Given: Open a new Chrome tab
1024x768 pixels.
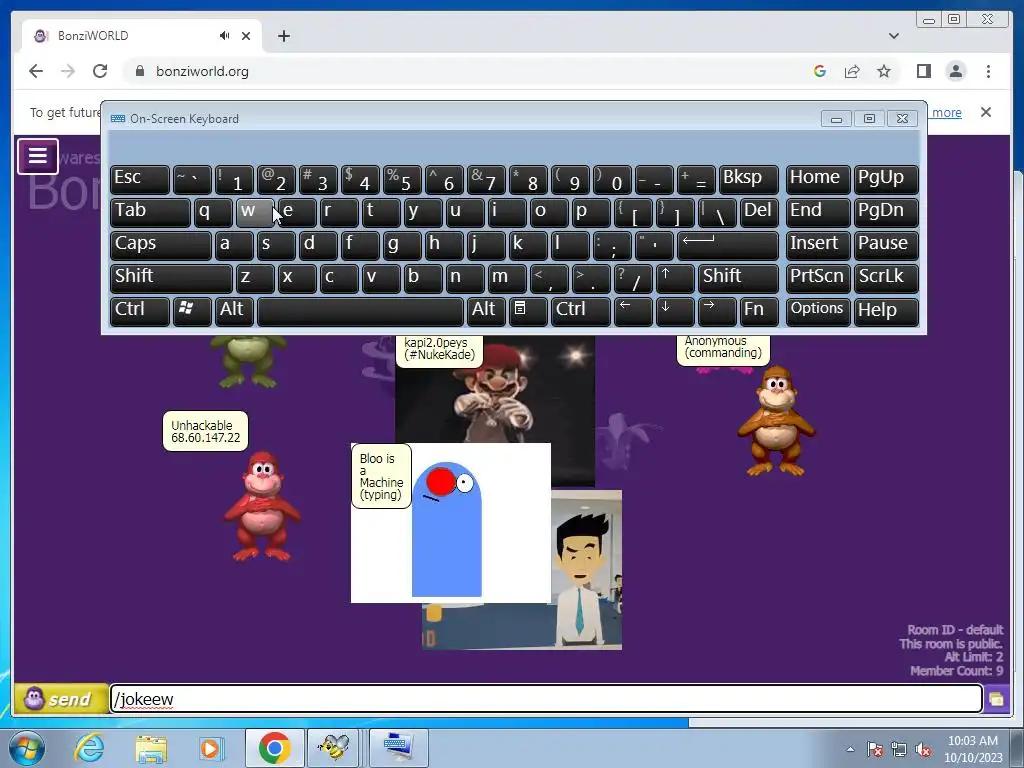Looking at the screenshot, I should [283, 36].
